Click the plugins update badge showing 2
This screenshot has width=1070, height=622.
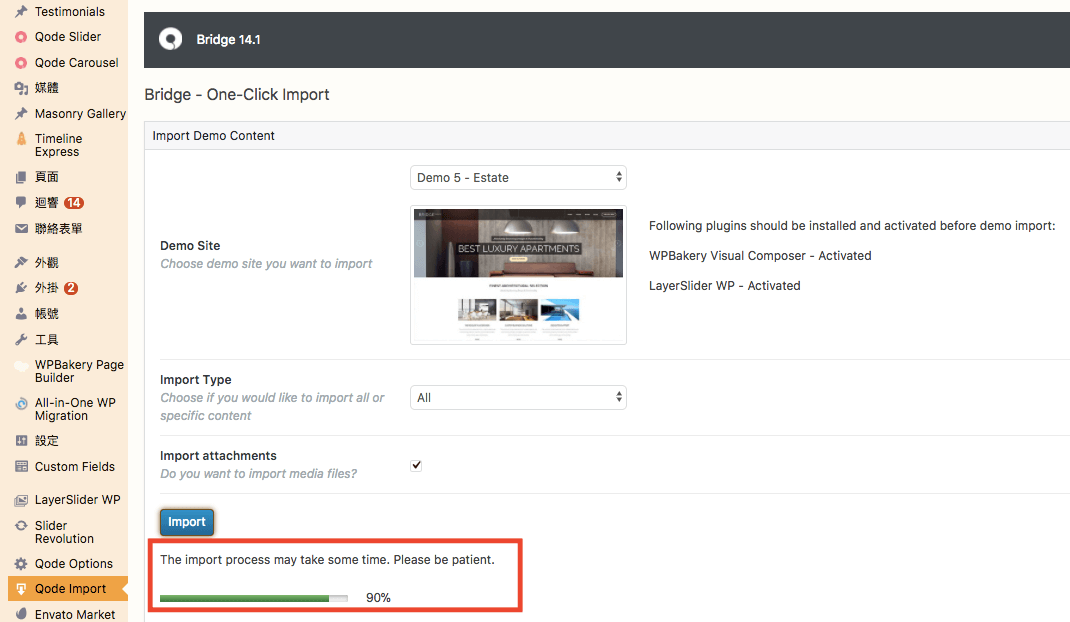[x=71, y=288]
